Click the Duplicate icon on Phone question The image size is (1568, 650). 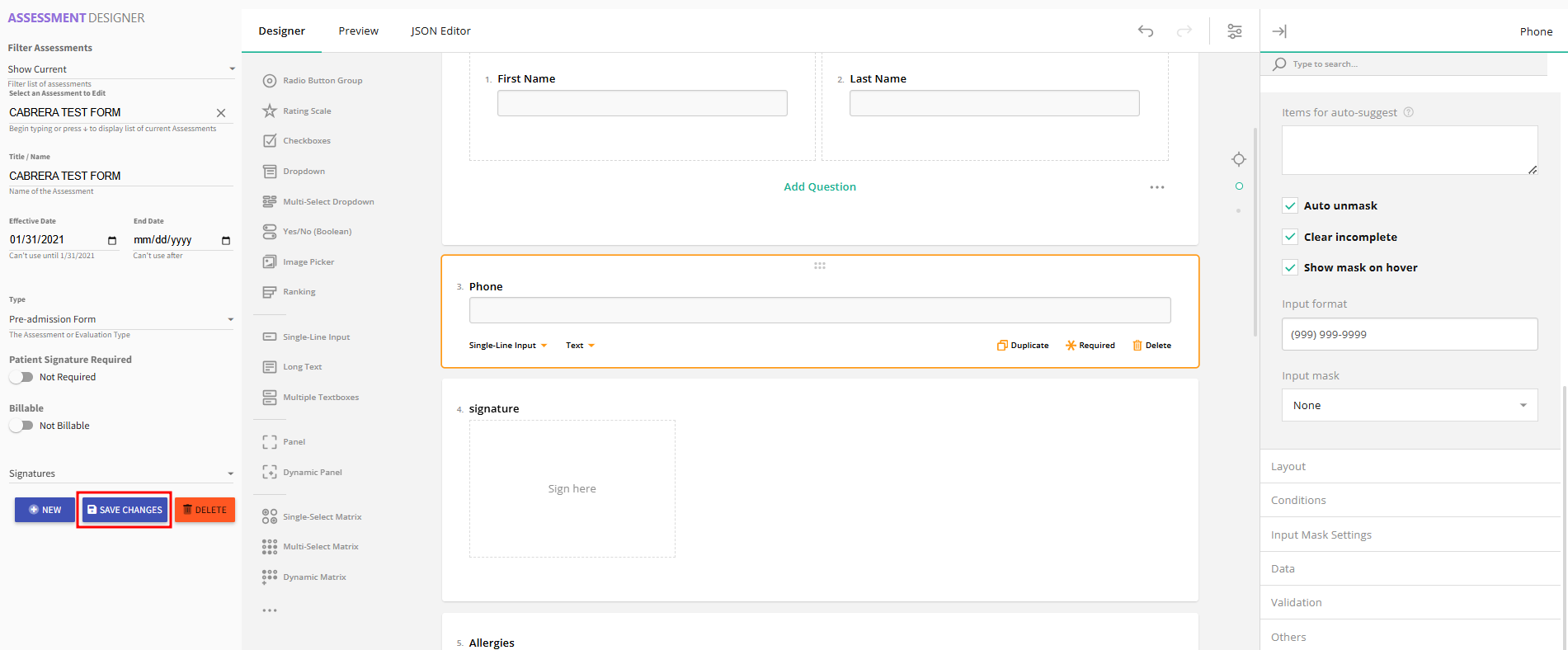click(x=1002, y=346)
